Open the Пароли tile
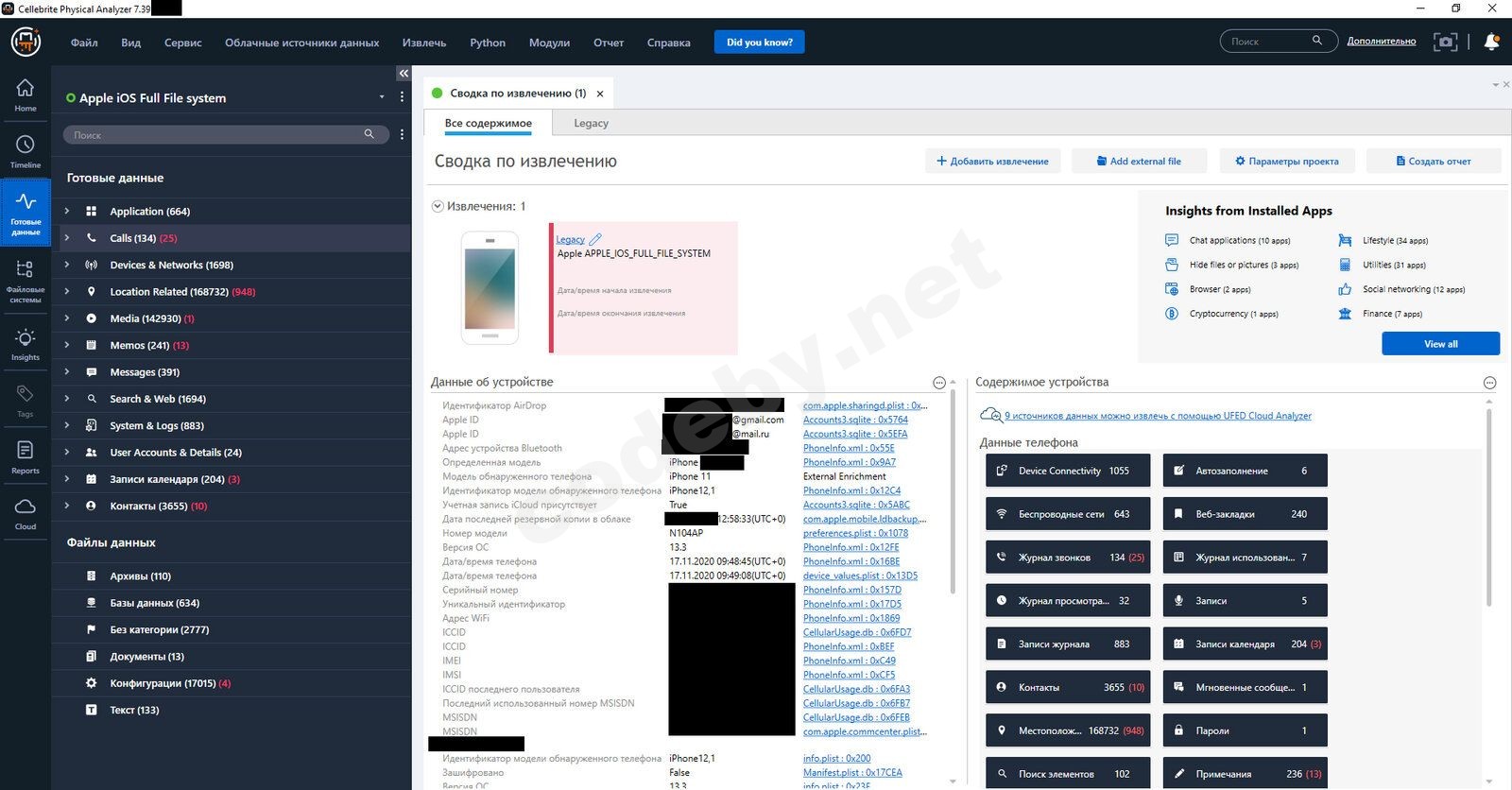The width and height of the screenshot is (1512, 790). [x=1245, y=730]
